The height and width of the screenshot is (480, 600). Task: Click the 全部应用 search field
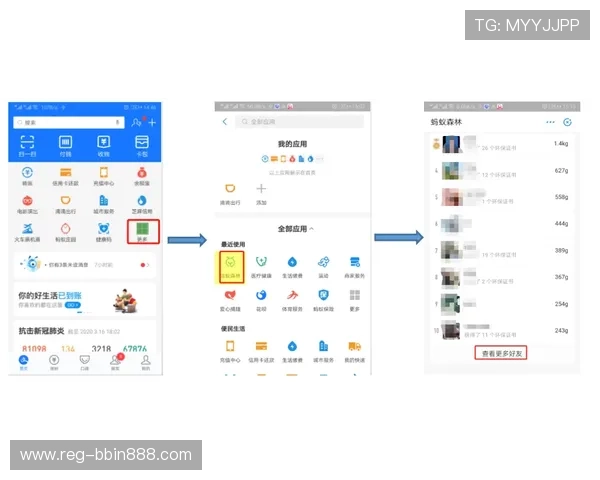tap(299, 122)
